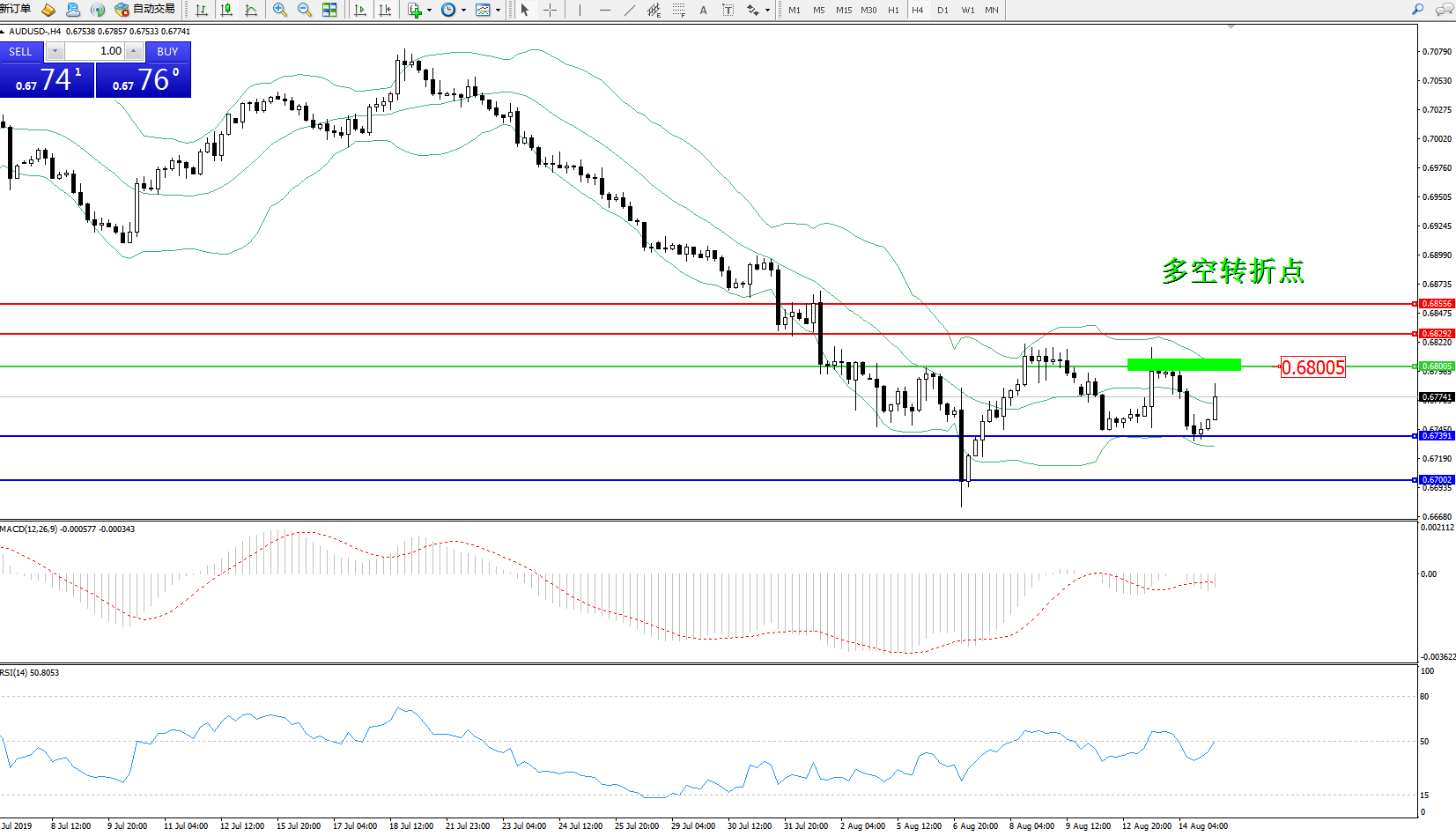Toggle chart auto scroll icon
This screenshot has height=836, width=1456.
tap(360, 10)
